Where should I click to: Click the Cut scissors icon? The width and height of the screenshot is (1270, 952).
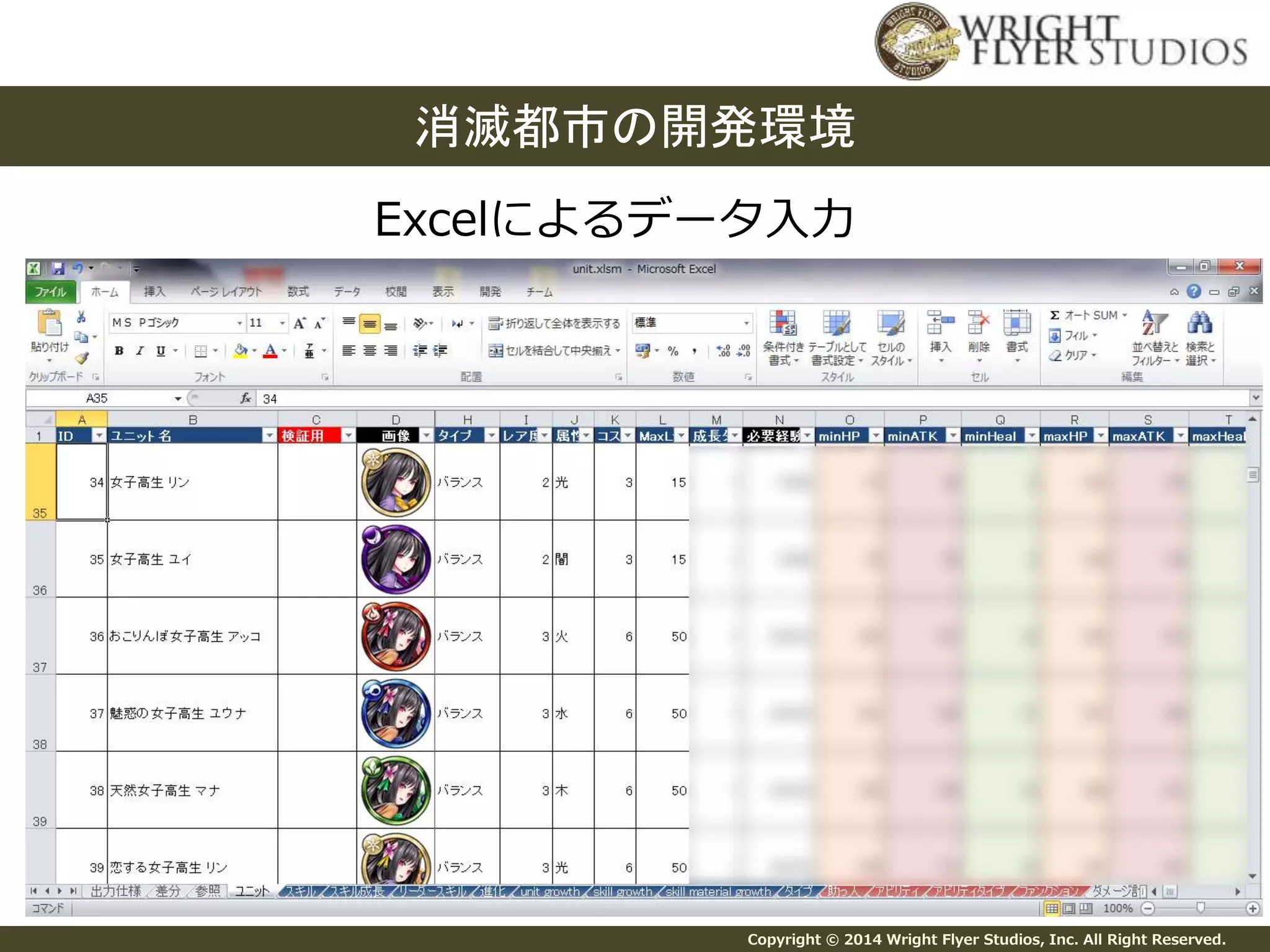pyautogui.click(x=81, y=317)
